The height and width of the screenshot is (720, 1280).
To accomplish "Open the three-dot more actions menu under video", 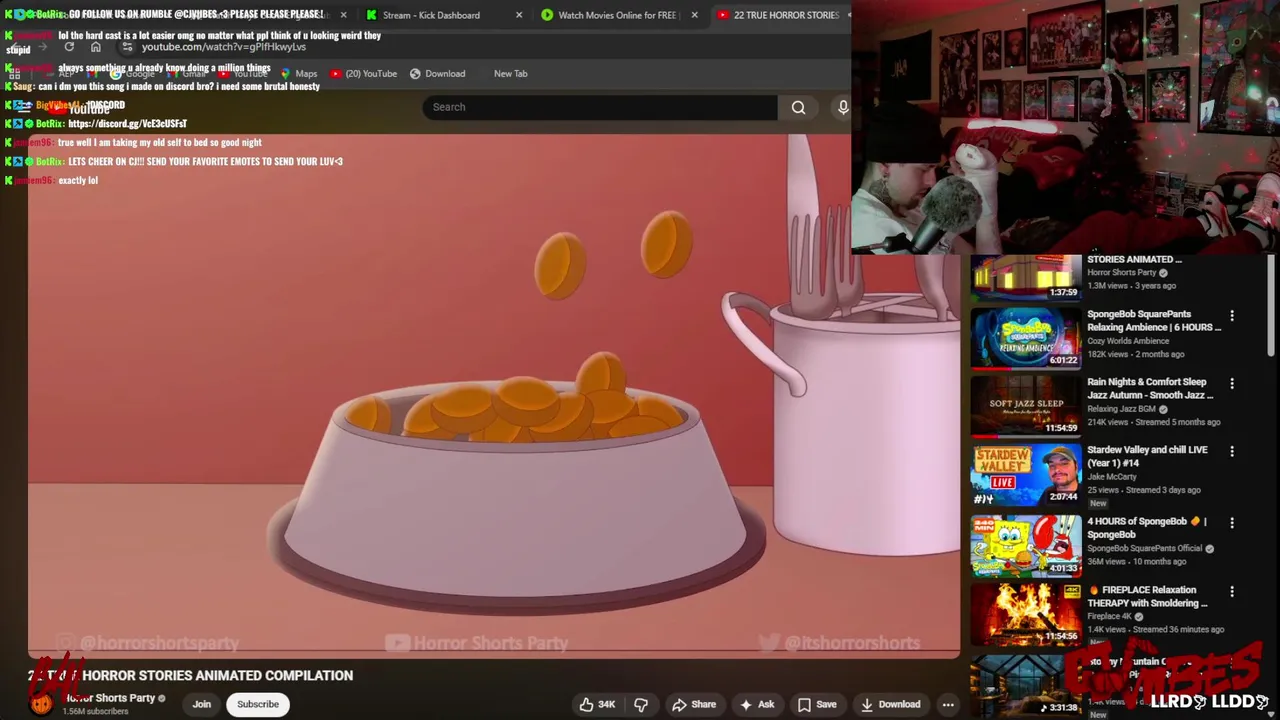I will 948,704.
